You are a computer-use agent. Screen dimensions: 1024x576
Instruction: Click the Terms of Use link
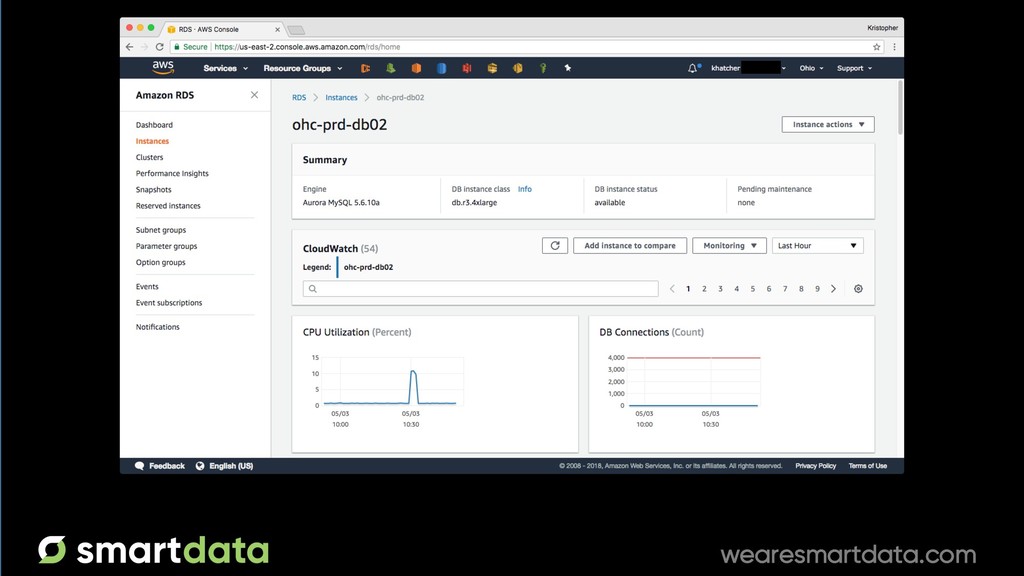tap(868, 466)
